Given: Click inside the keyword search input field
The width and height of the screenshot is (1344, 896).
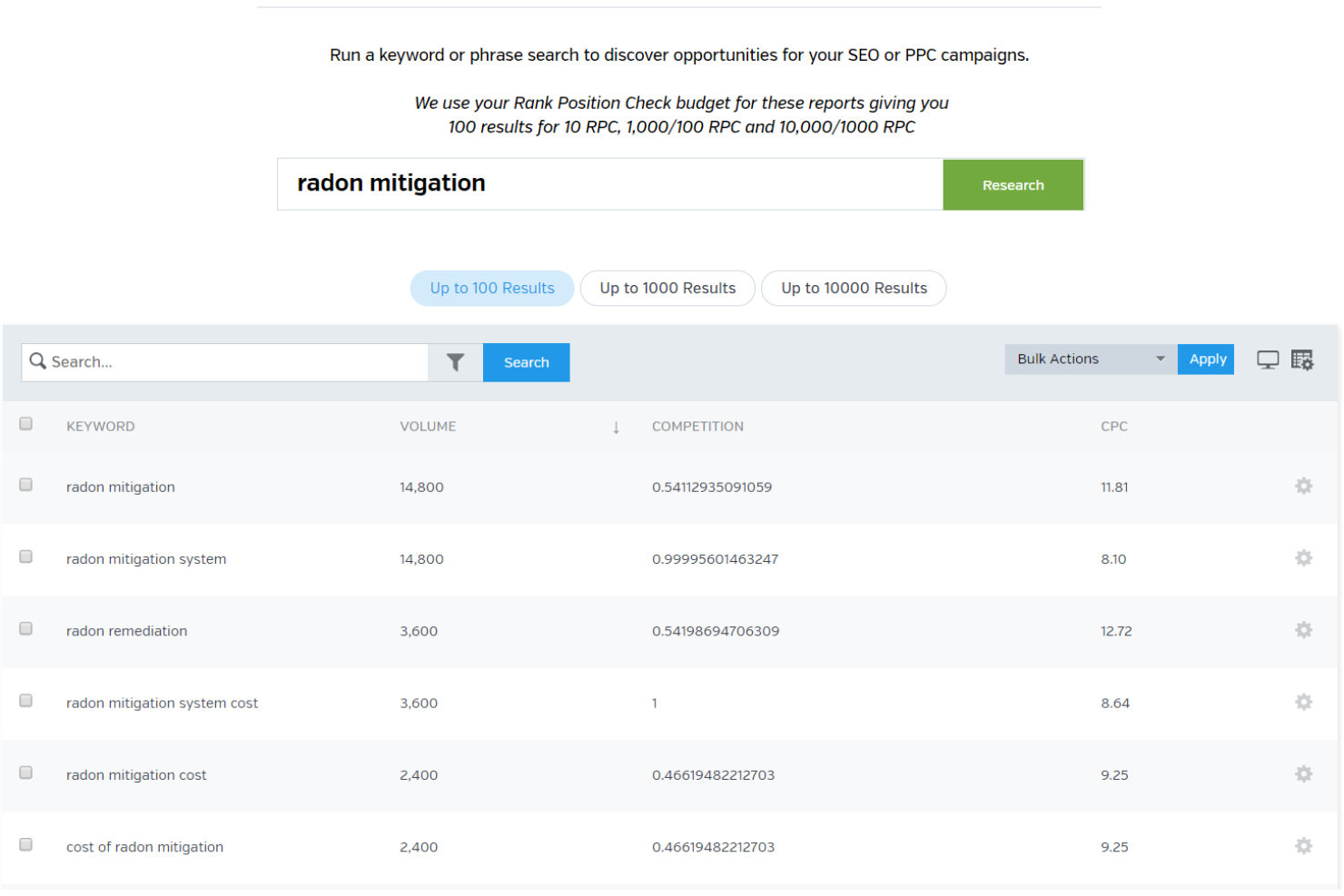Looking at the screenshot, I should 227,361.
